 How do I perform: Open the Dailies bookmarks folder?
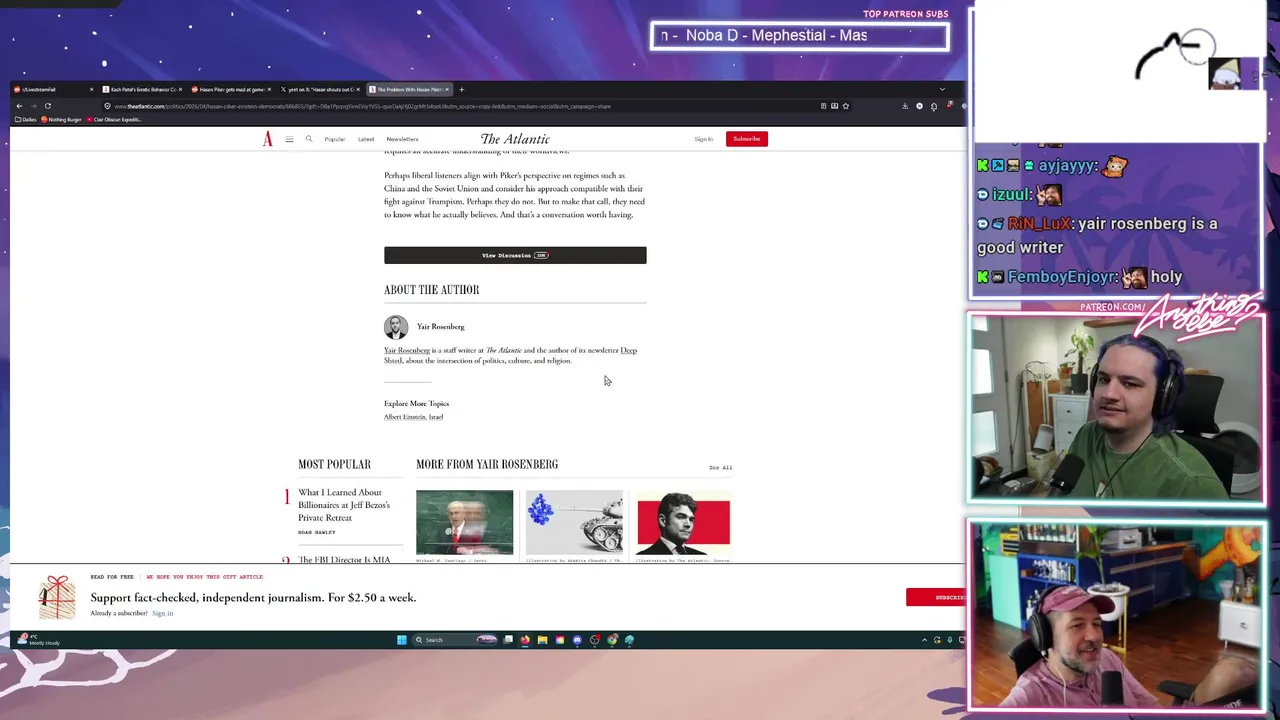pos(26,119)
